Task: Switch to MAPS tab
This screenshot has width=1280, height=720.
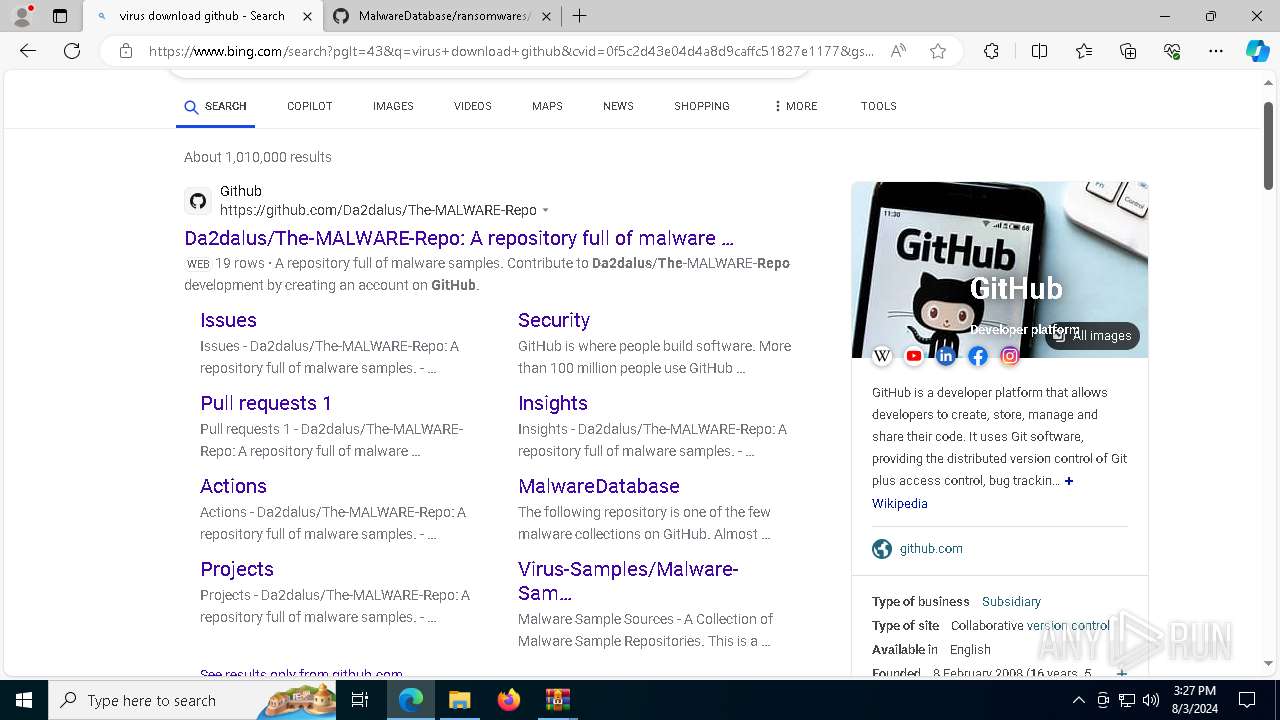Action: coord(547,106)
